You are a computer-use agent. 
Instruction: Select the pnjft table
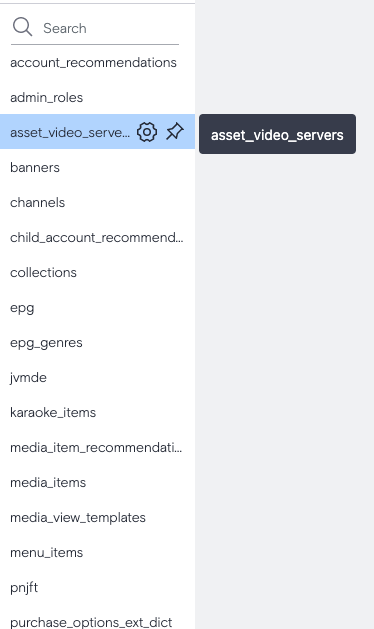[x=98, y=587]
